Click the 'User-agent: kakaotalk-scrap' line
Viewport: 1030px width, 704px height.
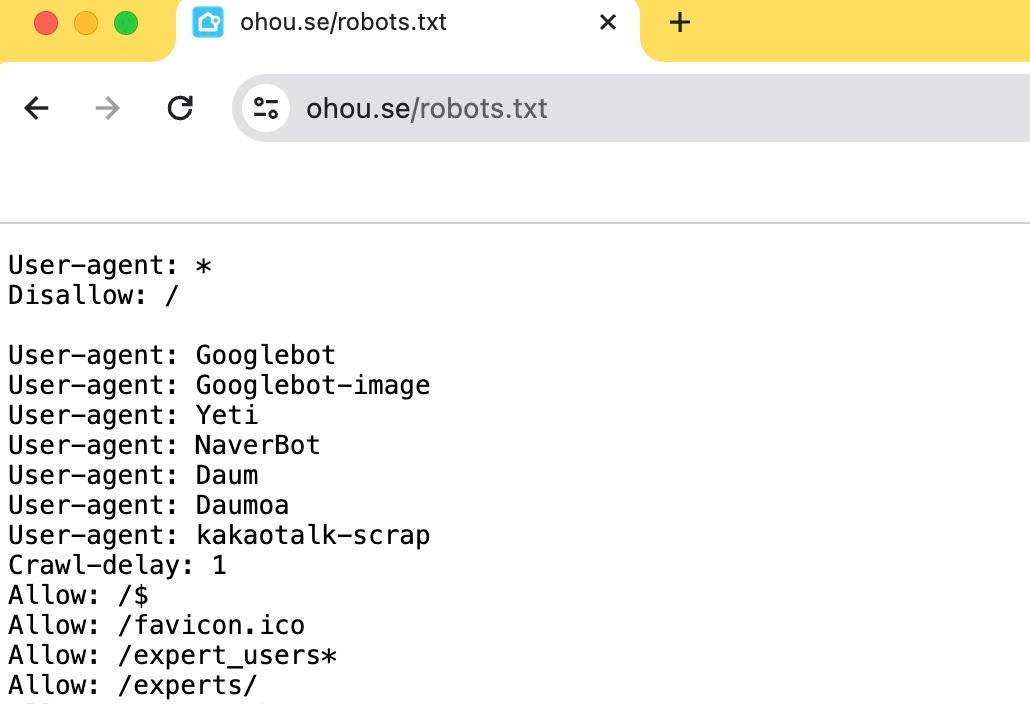point(219,535)
